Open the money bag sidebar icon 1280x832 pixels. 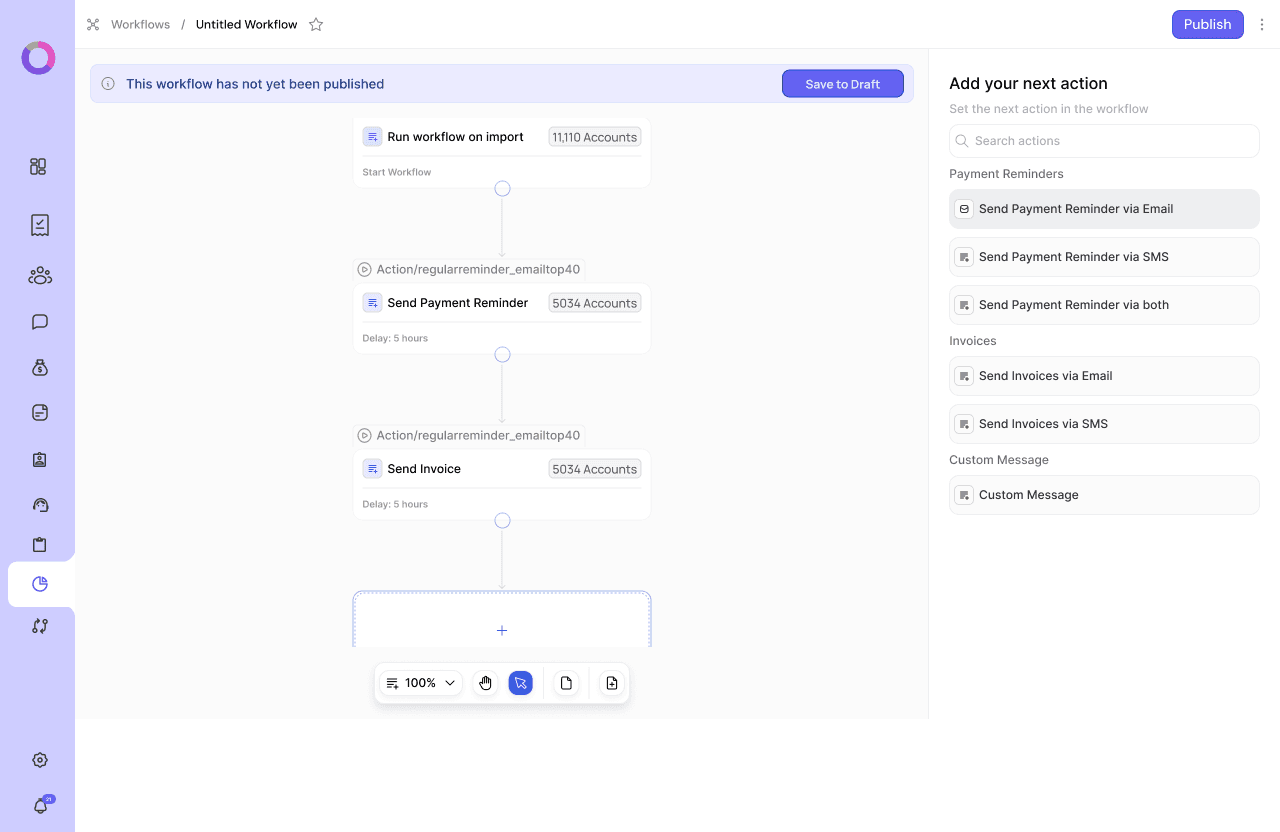40,367
